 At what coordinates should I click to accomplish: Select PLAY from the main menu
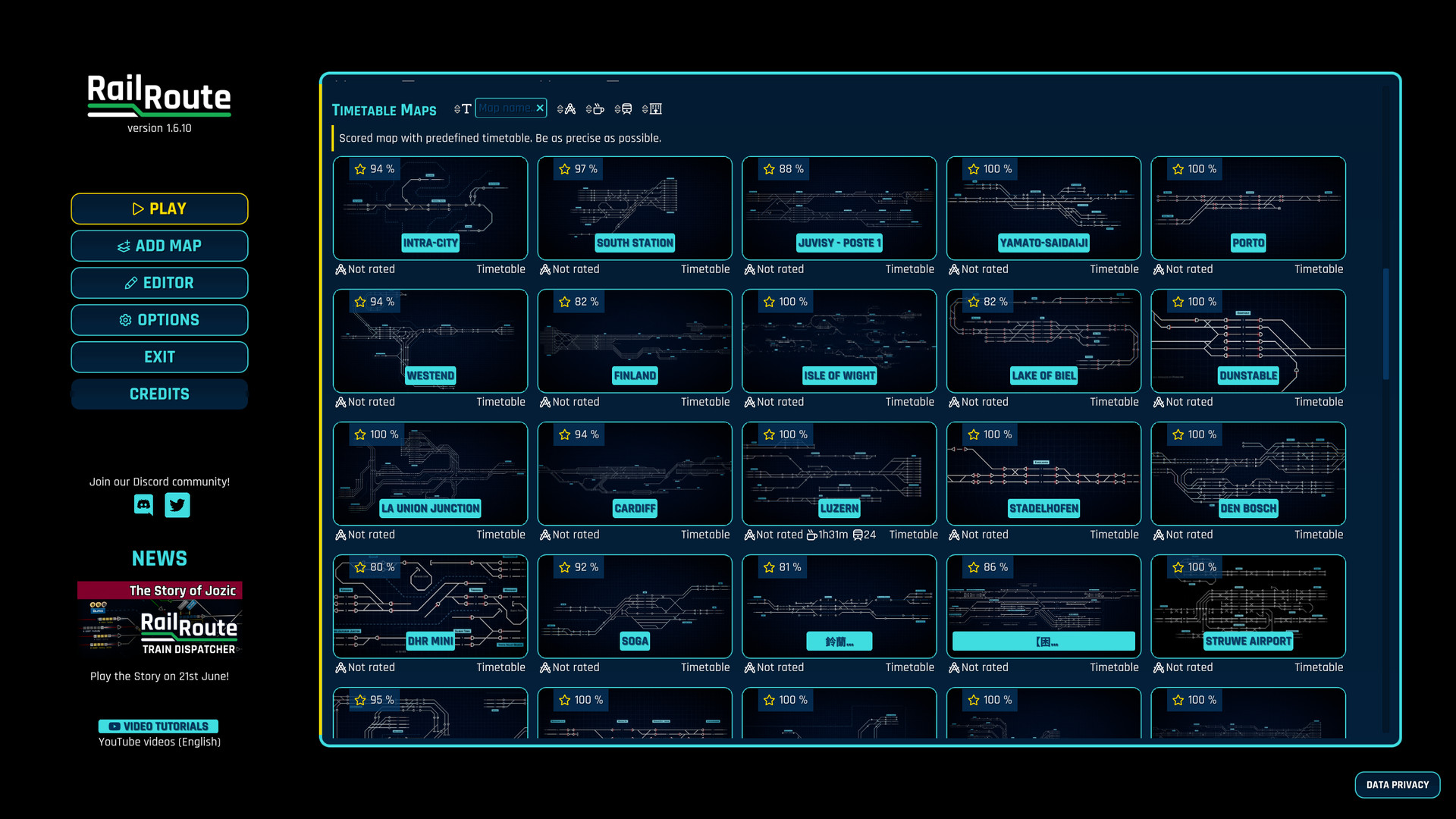click(159, 208)
